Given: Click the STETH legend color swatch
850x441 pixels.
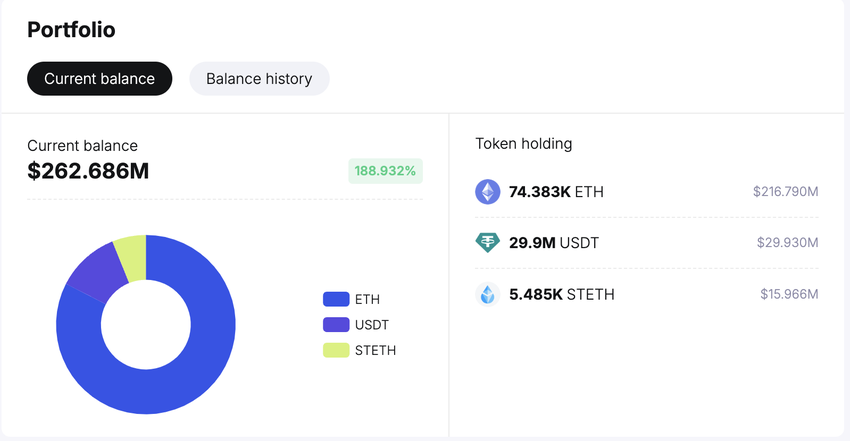Looking at the screenshot, I should [x=336, y=350].
